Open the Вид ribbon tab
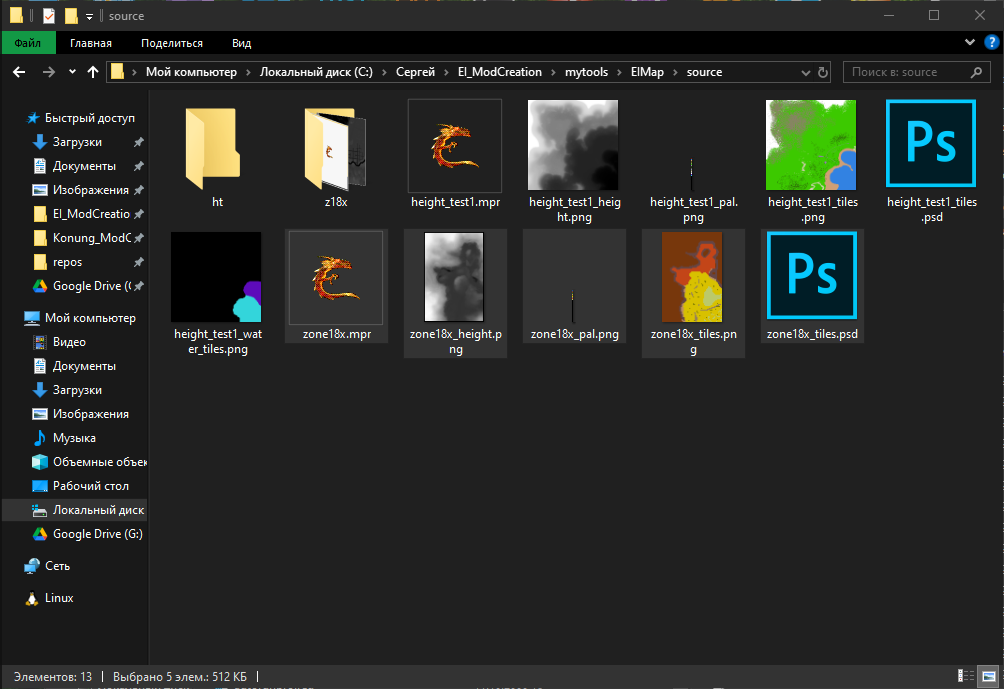The width and height of the screenshot is (1004, 689). (x=241, y=43)
